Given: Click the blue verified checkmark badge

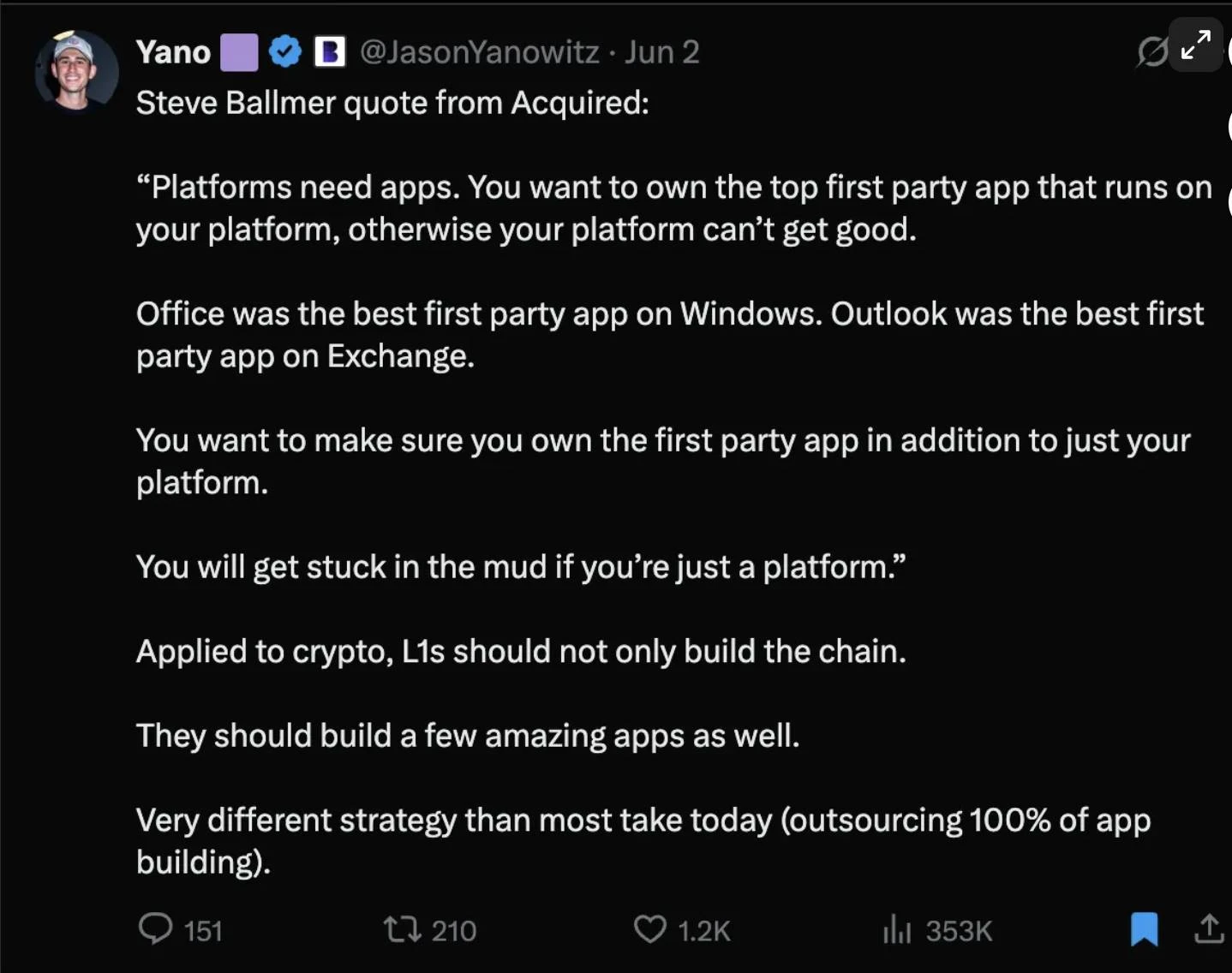Looking at the screenshot, I should pos(285,51).
